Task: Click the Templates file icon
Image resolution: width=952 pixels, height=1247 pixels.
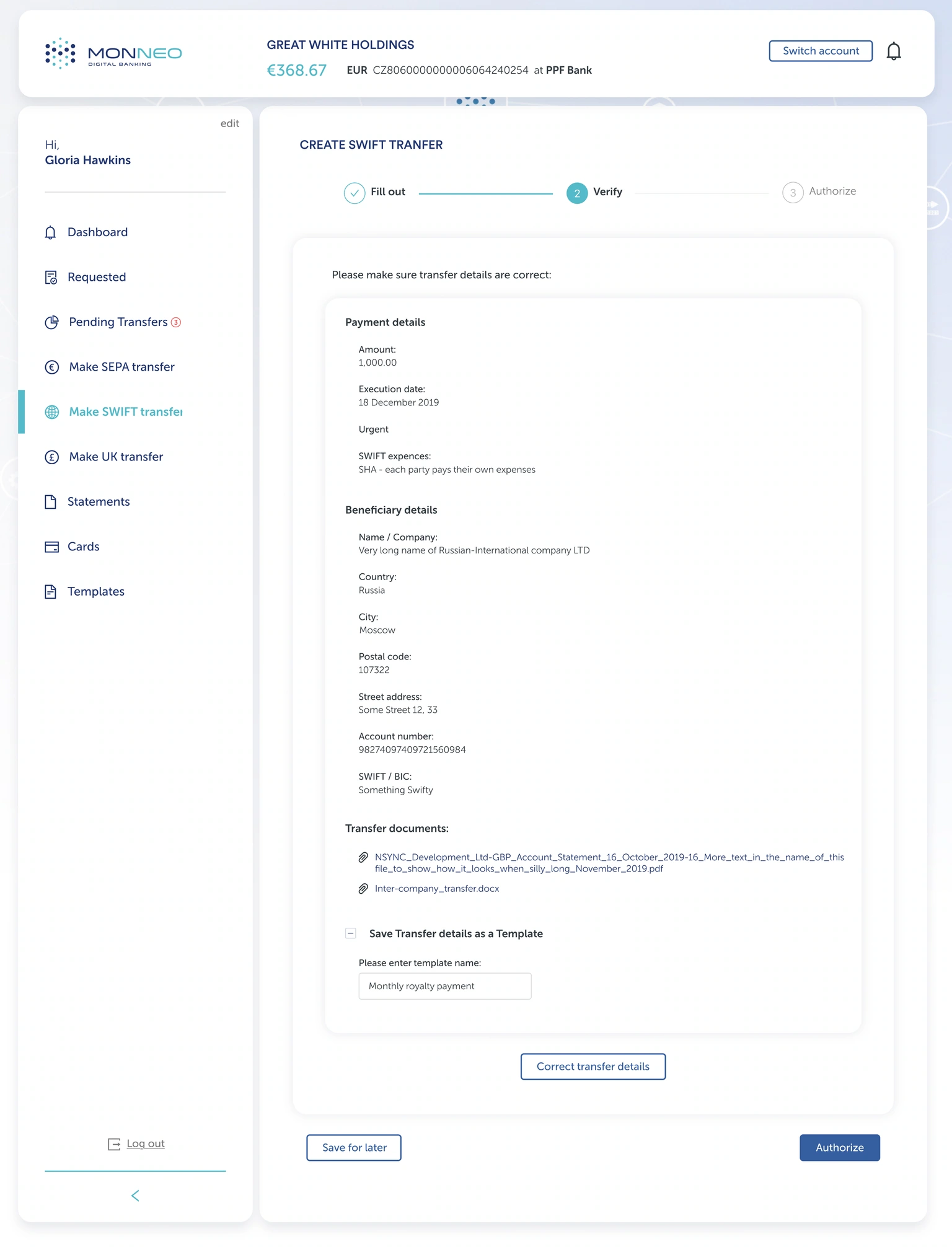Action: click(x=51, y=592)
